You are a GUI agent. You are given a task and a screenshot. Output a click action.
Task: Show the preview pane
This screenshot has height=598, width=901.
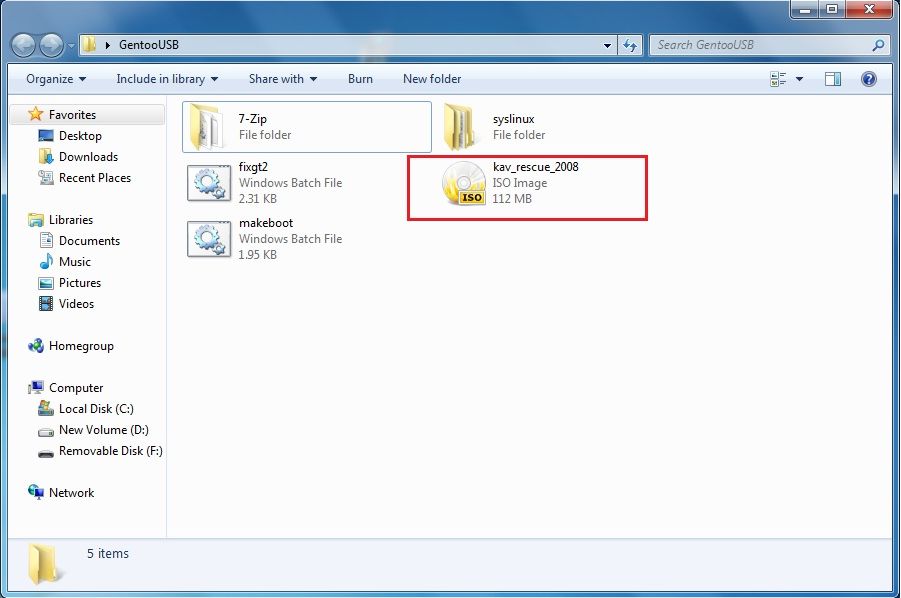tap(833, 79)
